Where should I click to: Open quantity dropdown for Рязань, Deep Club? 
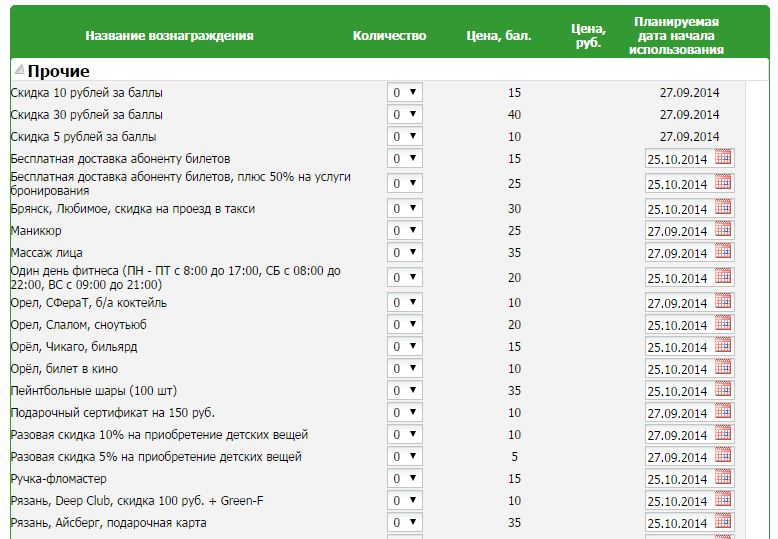(404, 501)
